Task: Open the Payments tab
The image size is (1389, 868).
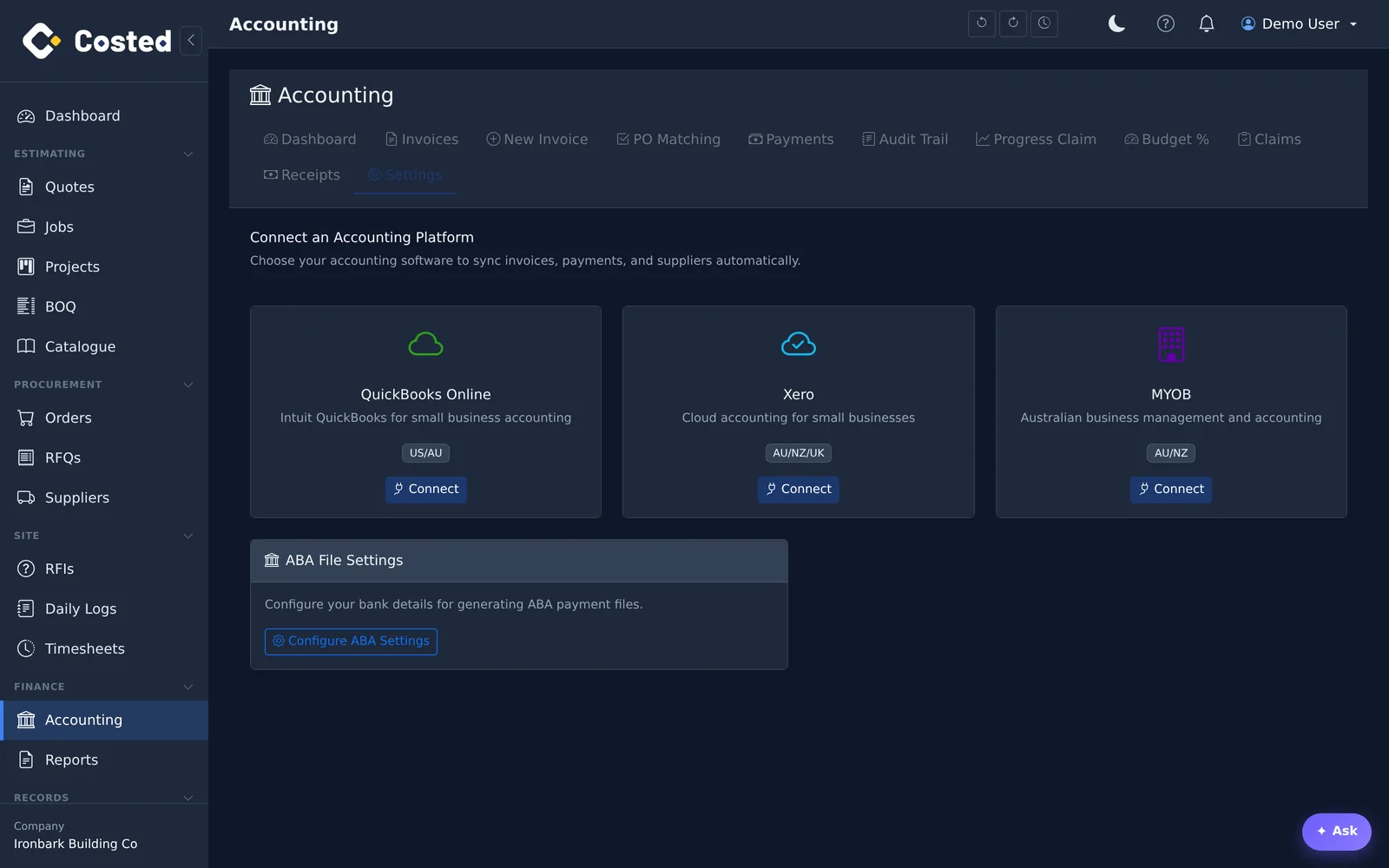Action: (791, 140)
